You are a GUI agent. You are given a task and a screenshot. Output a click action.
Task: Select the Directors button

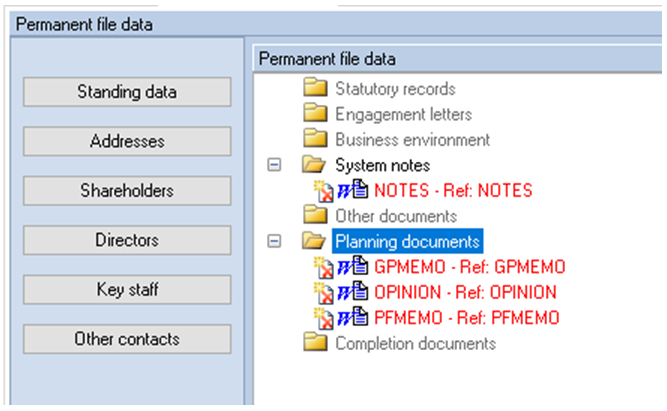coord(127,240)
